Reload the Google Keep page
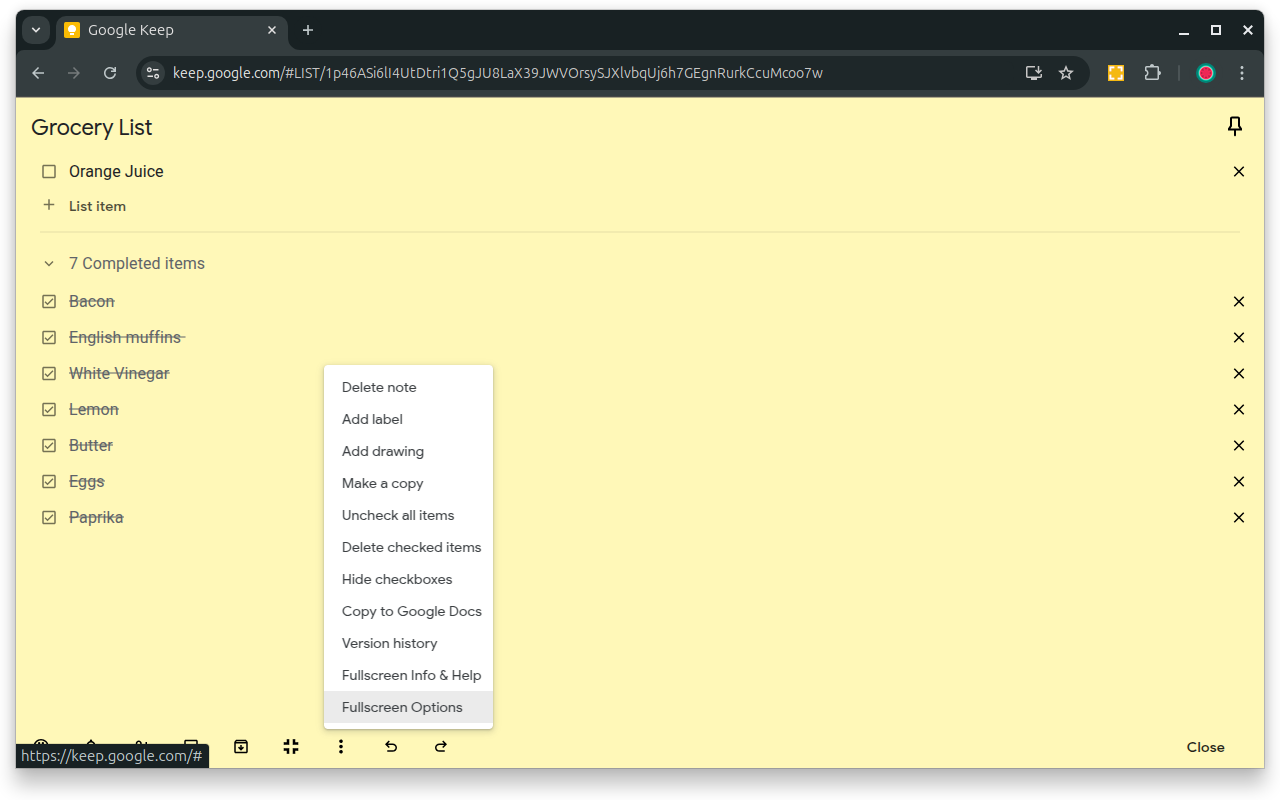1280x800 pixels. pos(110,72)
